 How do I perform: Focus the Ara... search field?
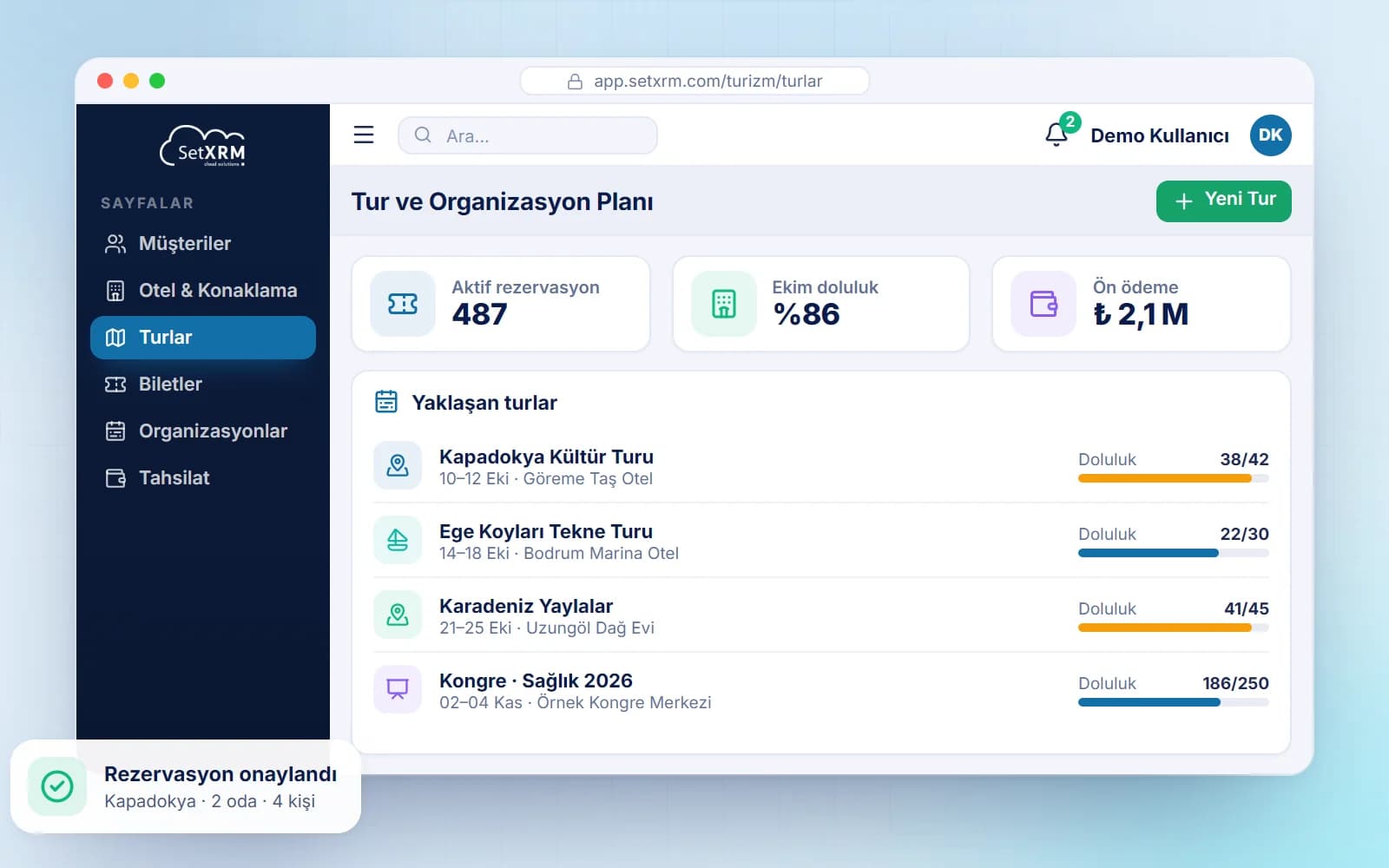click(528, 135)
